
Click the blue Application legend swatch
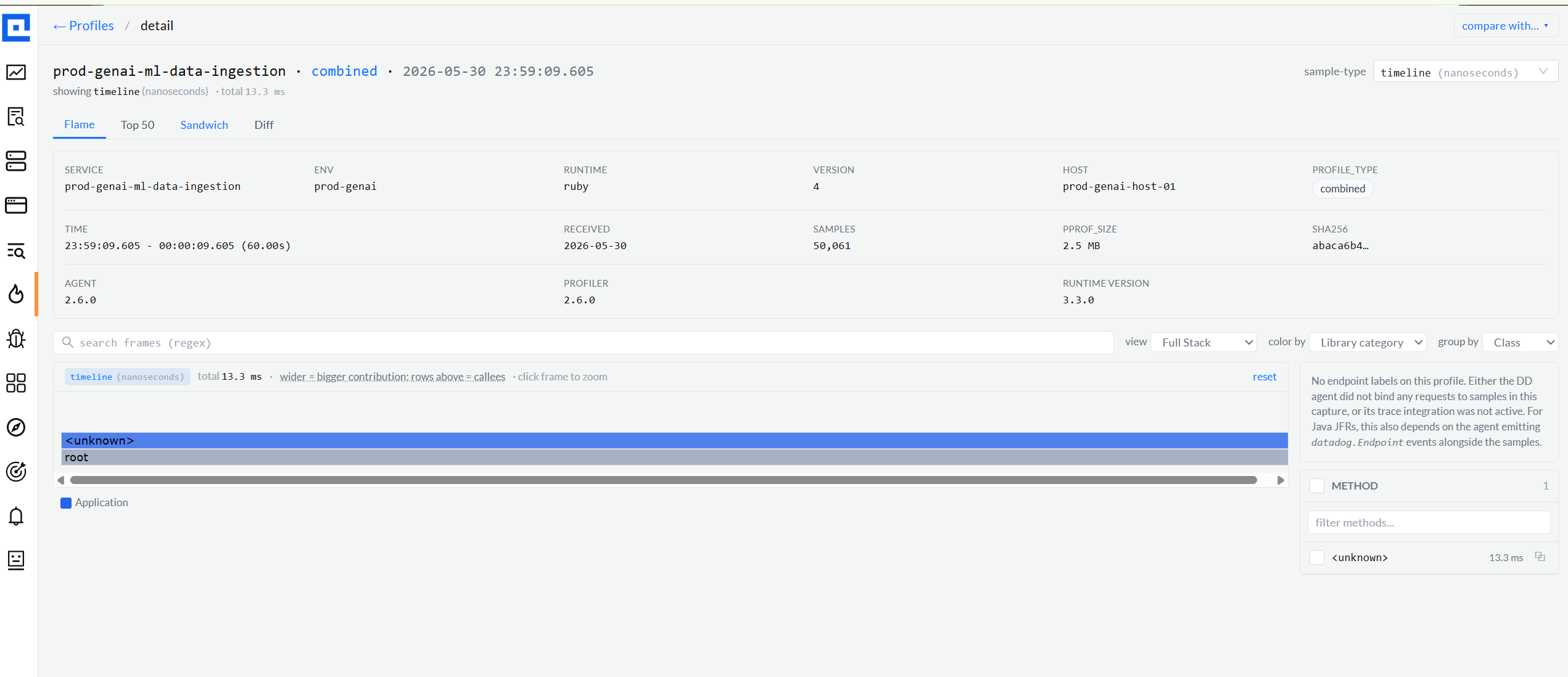coord(66,503)
